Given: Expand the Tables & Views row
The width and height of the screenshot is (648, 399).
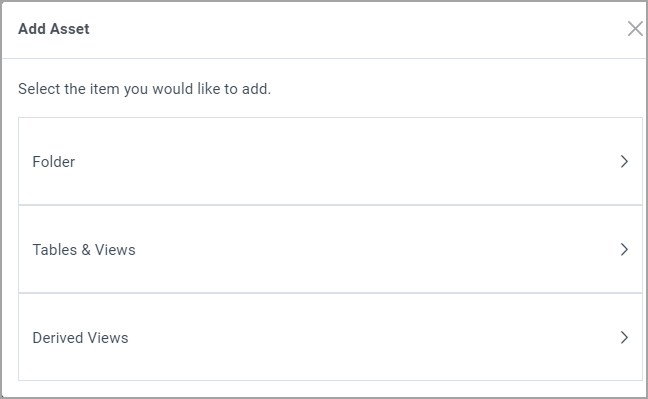Looking at the screenshot, I should tap(330, 249).
